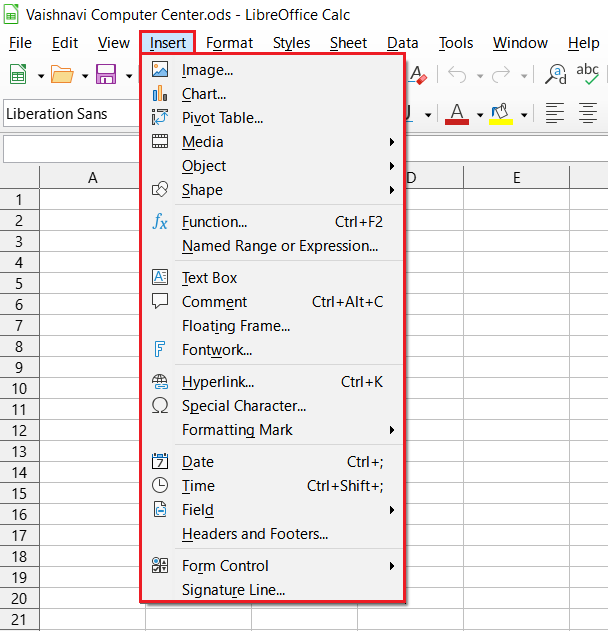Choose Chart... from Insert menu
Image resolution: width=608 pixels, height=631 pixels.
click(272, 94)
